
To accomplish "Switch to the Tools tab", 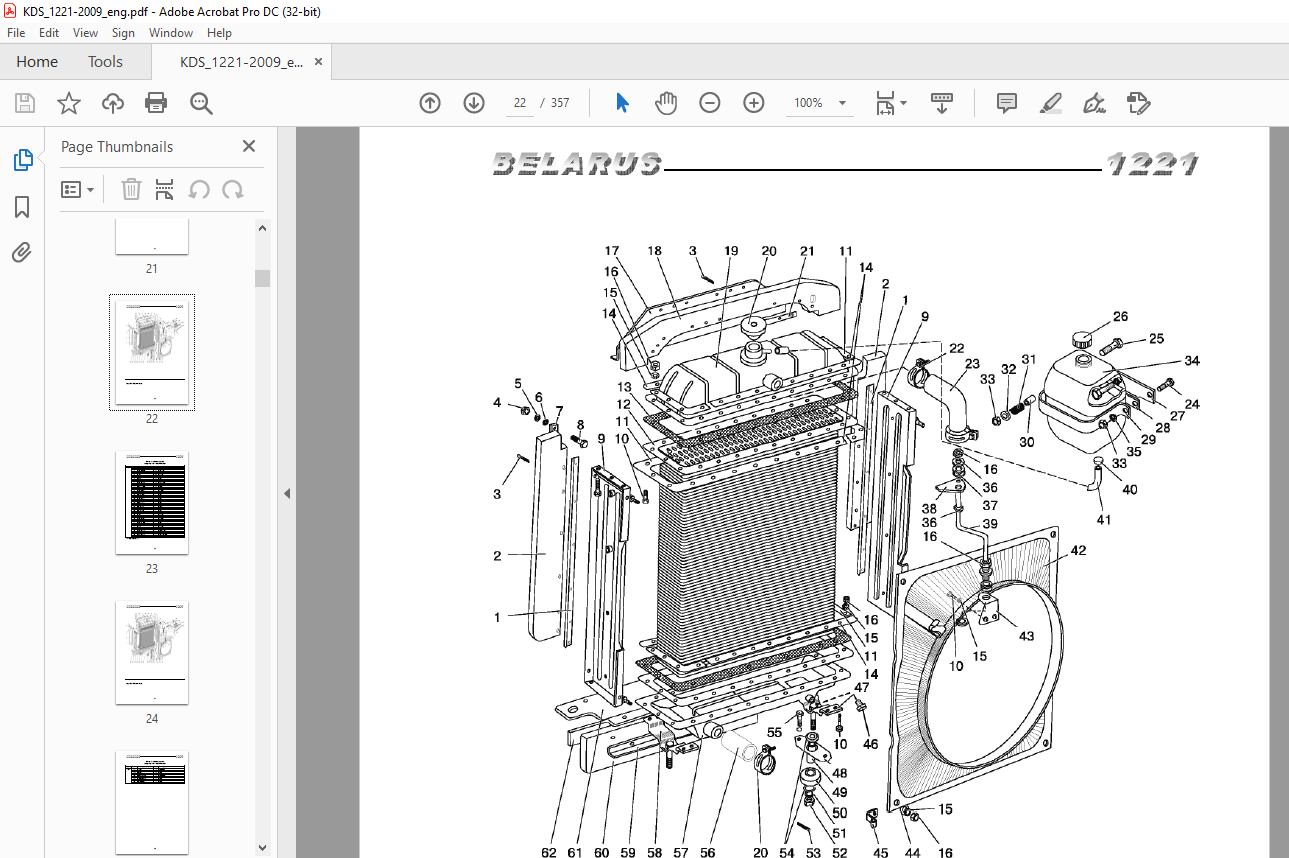I will click(105, 62).
